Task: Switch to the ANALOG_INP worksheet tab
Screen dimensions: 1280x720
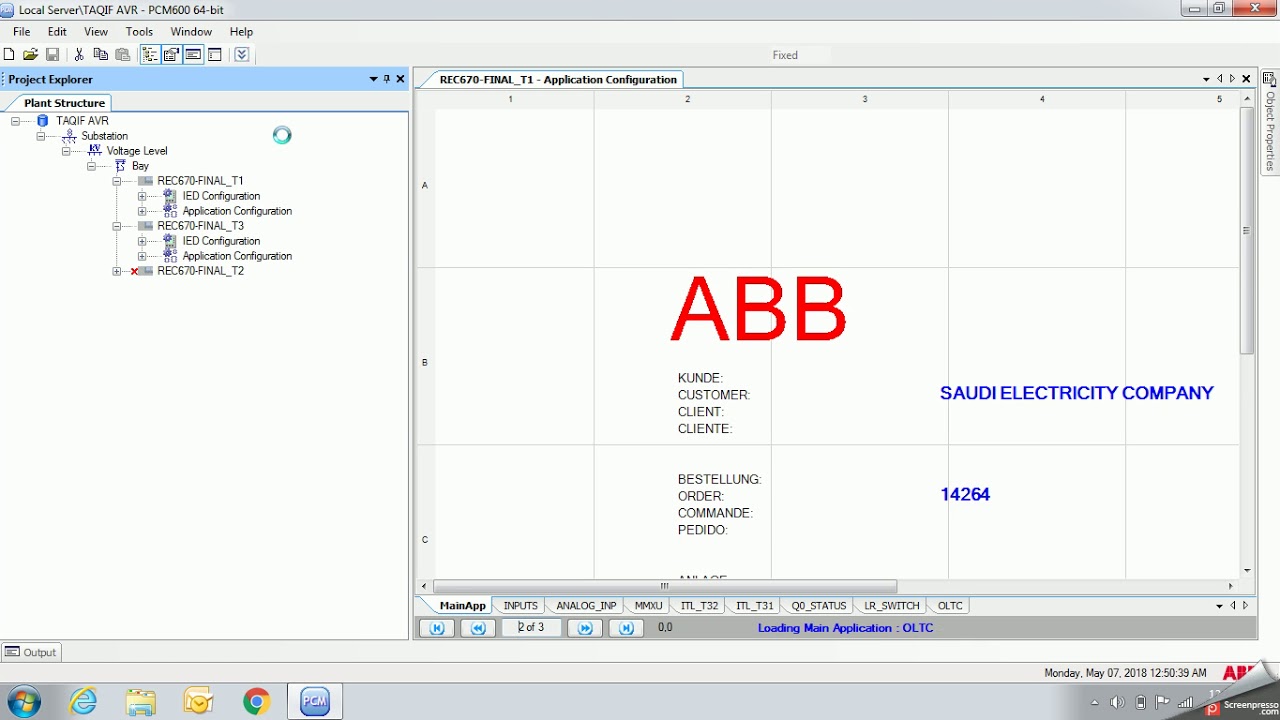Action: pyautogui.click(x=586, y=606)
